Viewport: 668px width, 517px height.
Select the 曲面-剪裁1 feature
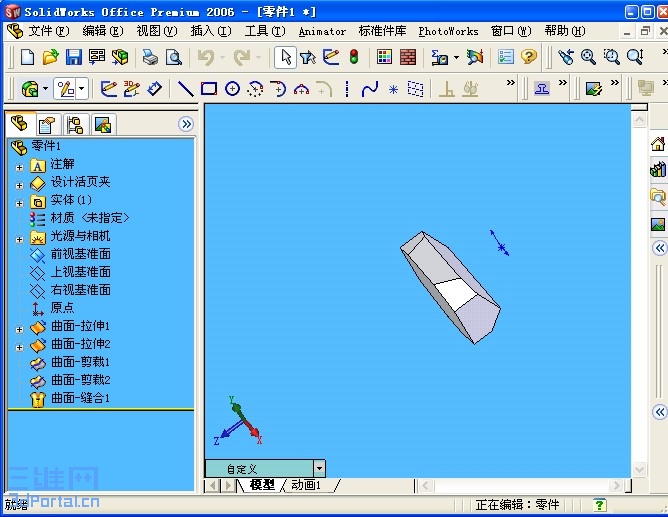[x=81, y=362]
